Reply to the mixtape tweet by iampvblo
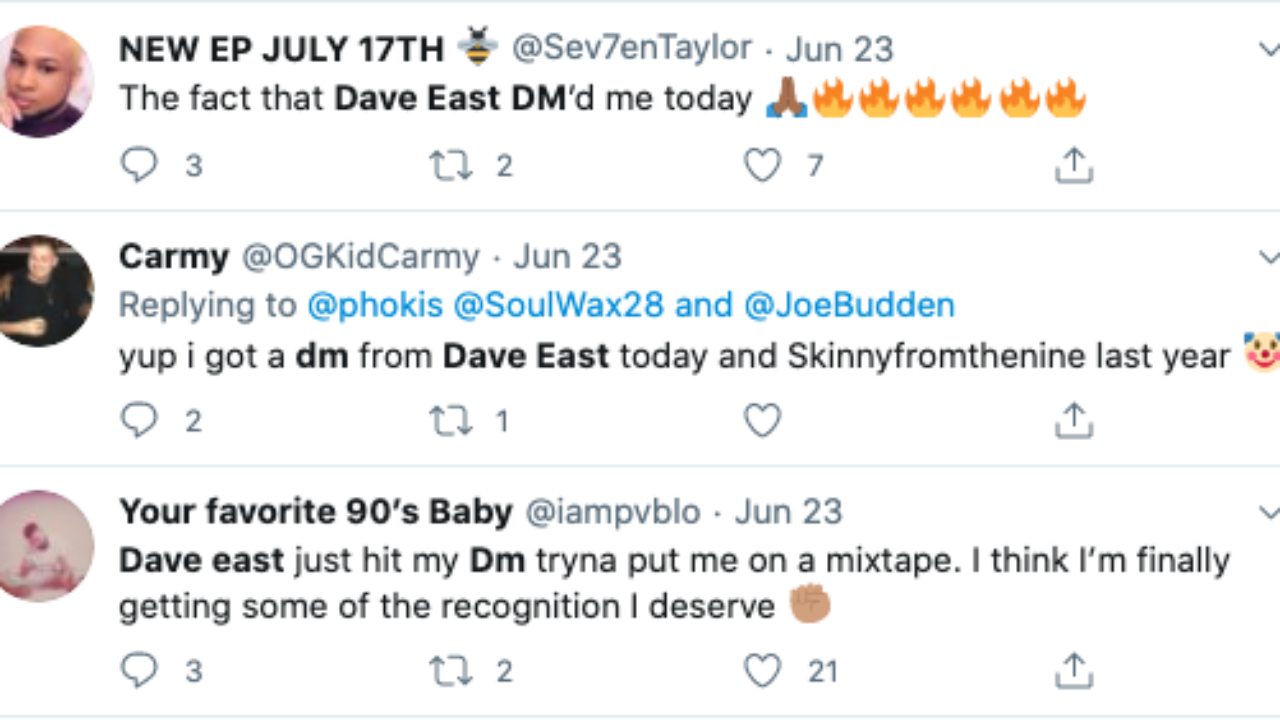Screen dimensions: 1280x720 tap(139, 670)
